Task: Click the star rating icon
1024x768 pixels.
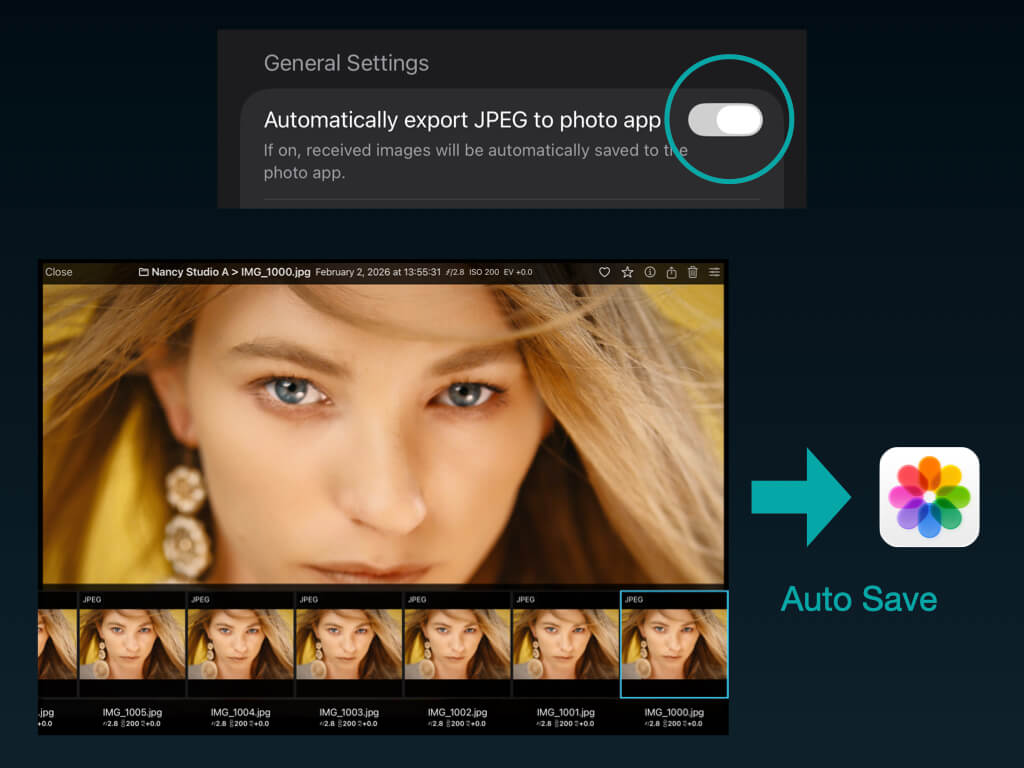Action: click(x=627, y=272)
